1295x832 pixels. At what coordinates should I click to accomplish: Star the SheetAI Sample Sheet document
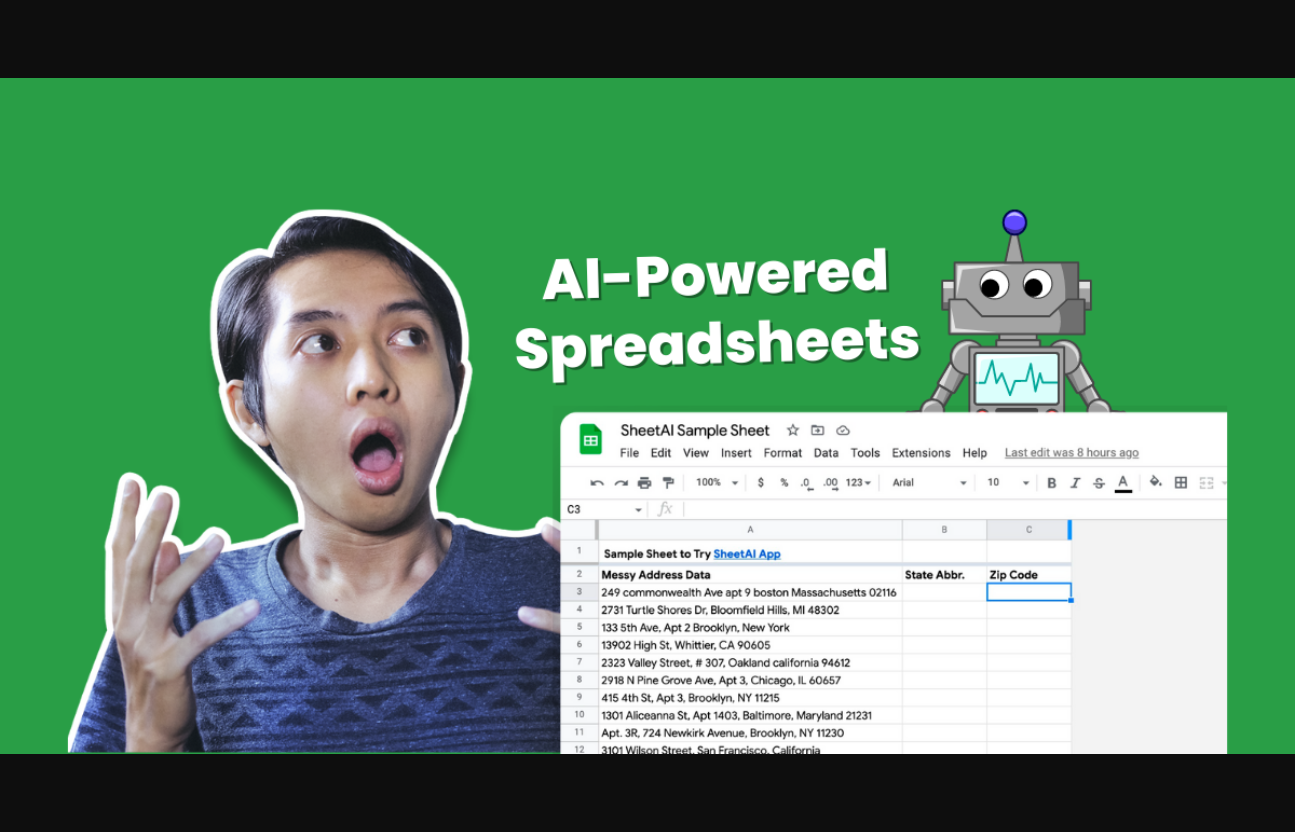tap(793, 430)
